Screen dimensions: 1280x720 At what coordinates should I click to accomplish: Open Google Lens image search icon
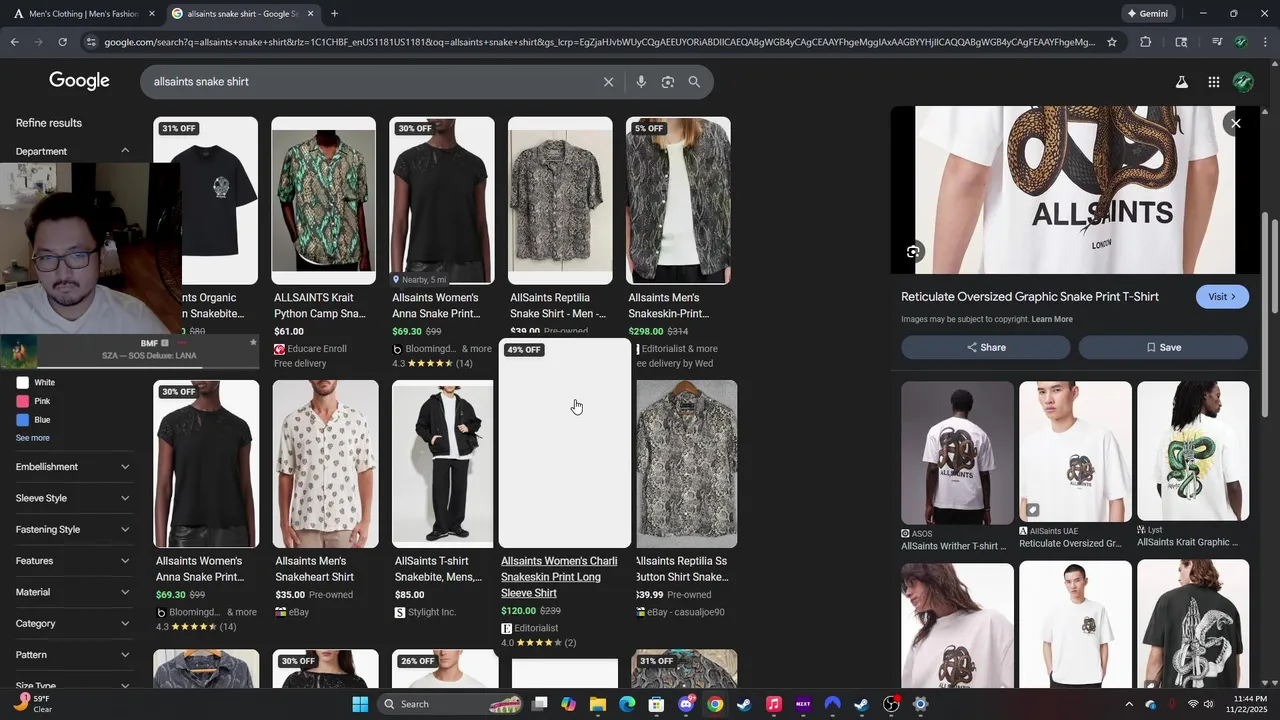point(668,82)
